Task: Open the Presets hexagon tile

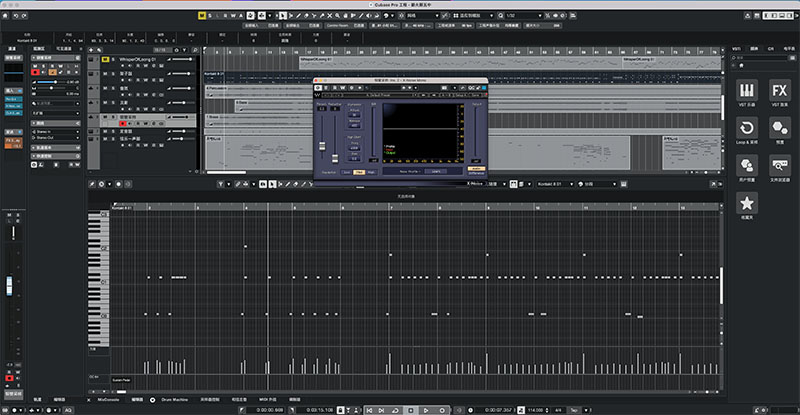Action: pyautogui.click(x=780, y=128)
